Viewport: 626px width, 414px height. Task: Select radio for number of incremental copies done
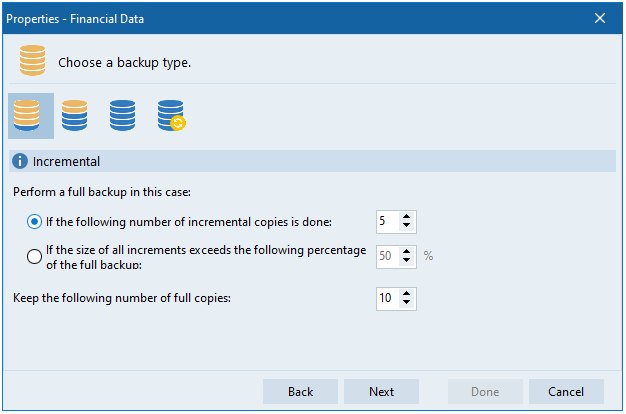tap(36, 222)
